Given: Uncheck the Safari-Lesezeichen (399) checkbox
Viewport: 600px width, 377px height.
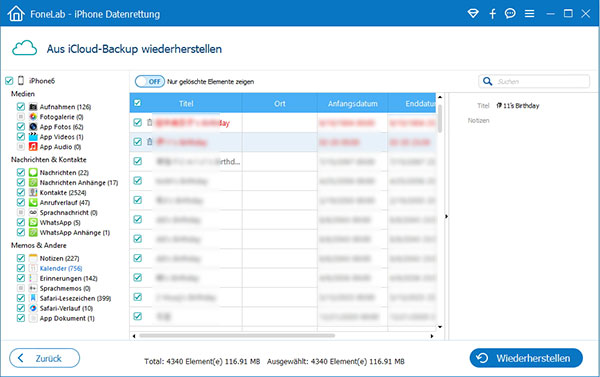Looking at the screenshot, I should pyautogui.click(x=21, y=298).
